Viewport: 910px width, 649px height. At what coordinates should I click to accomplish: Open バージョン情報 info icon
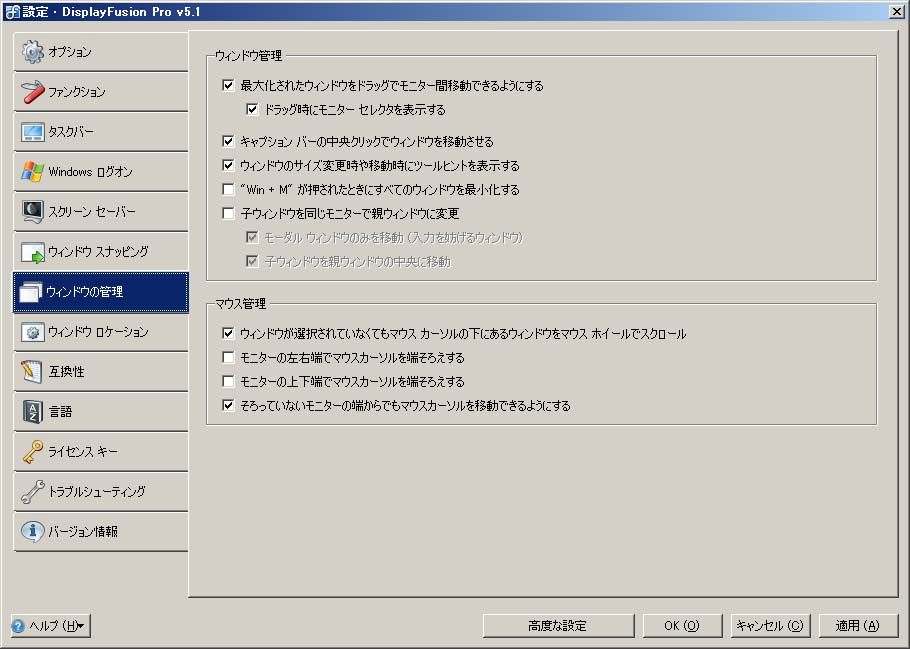(x=32, y=531)
